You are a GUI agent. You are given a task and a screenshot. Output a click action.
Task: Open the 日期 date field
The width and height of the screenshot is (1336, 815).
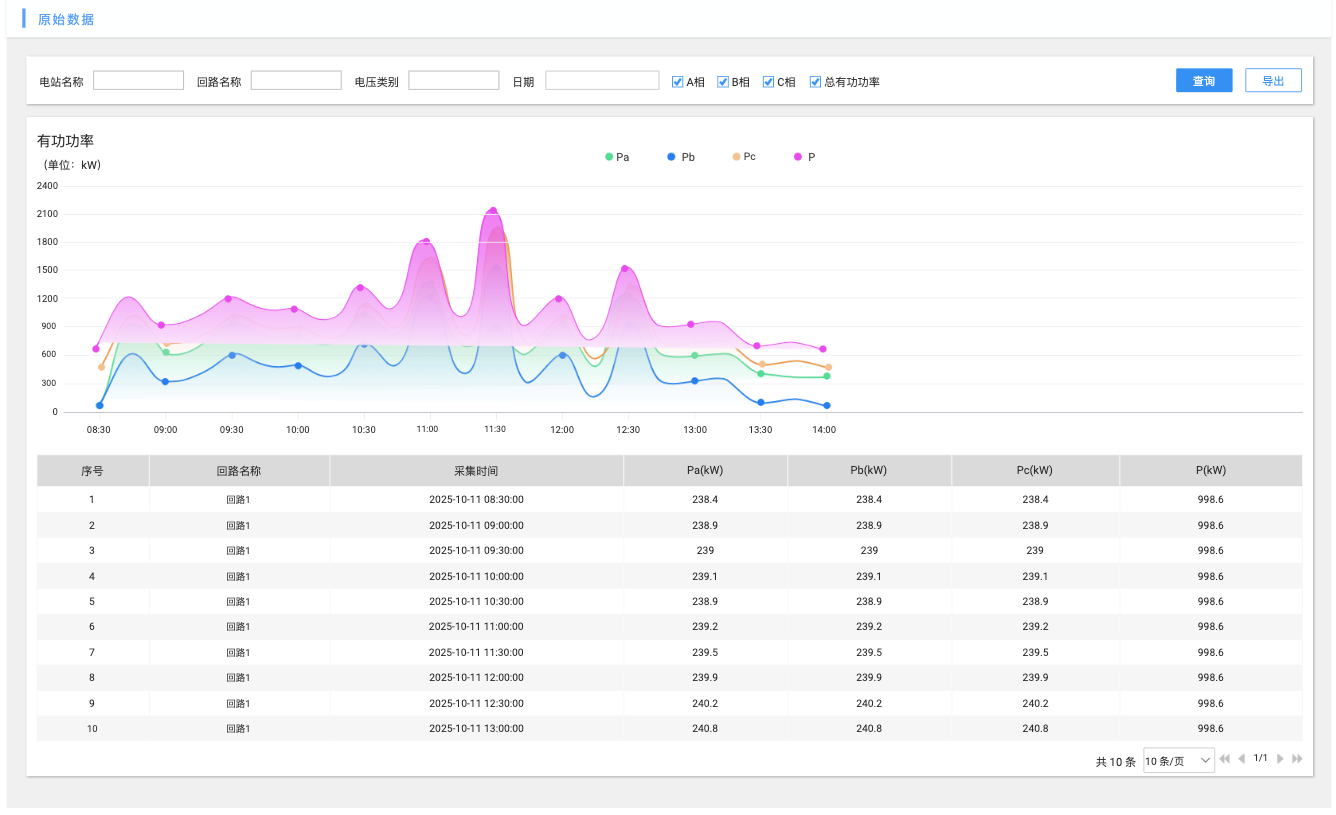[602, 81]
